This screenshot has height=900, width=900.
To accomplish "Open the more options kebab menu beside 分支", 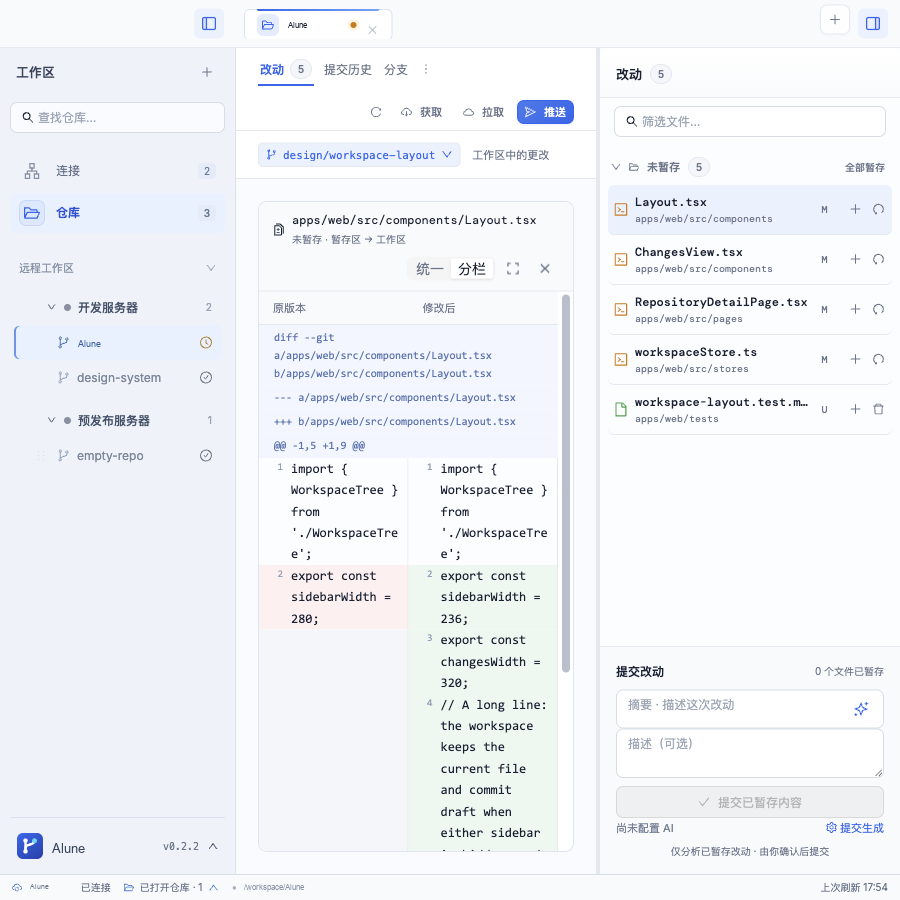I will click(x=425, y=69).
